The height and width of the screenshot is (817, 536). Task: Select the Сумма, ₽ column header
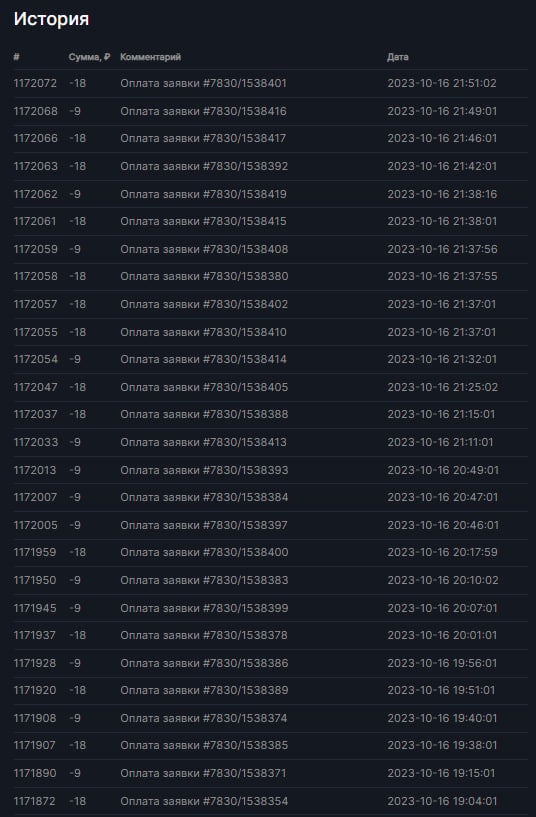(x=89, y=57)
